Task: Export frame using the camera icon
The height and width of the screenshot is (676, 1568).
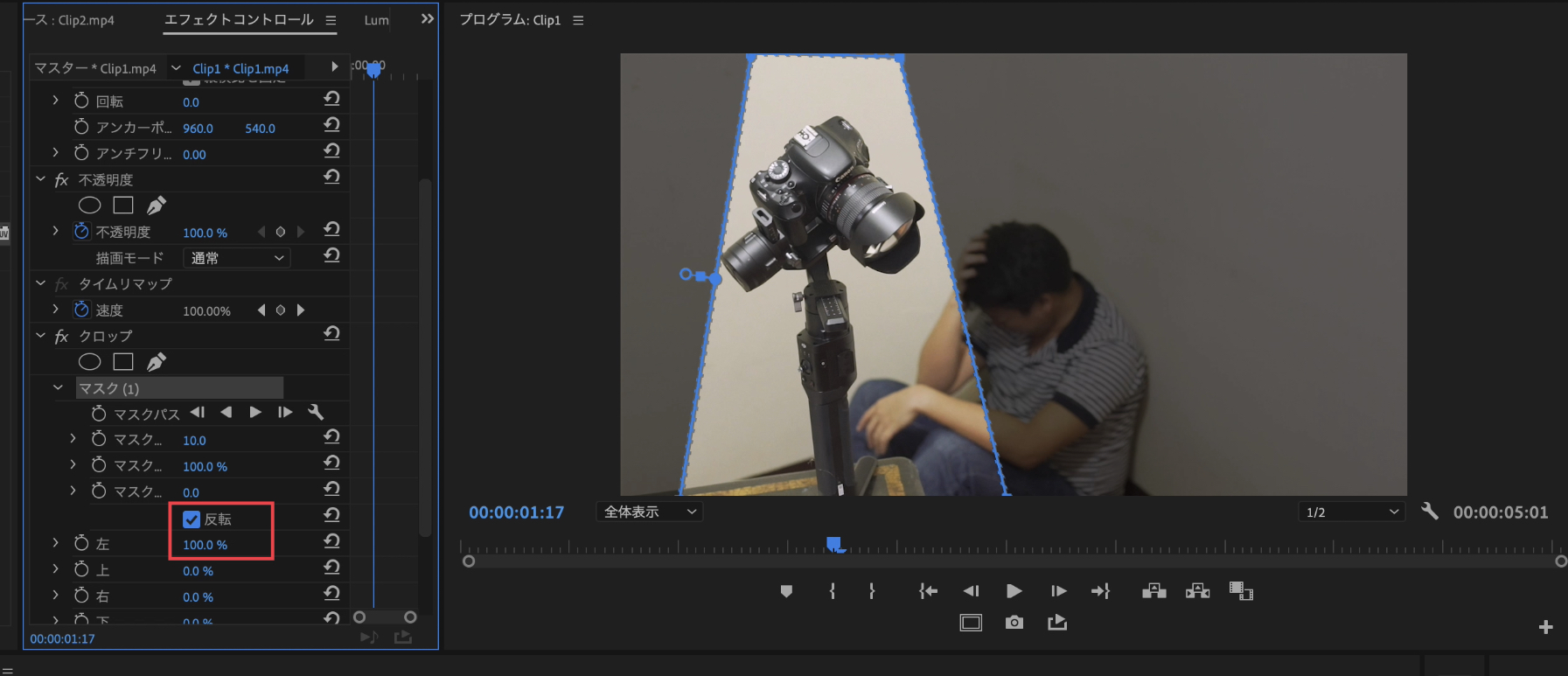Action: click(x=1014, y=623)
